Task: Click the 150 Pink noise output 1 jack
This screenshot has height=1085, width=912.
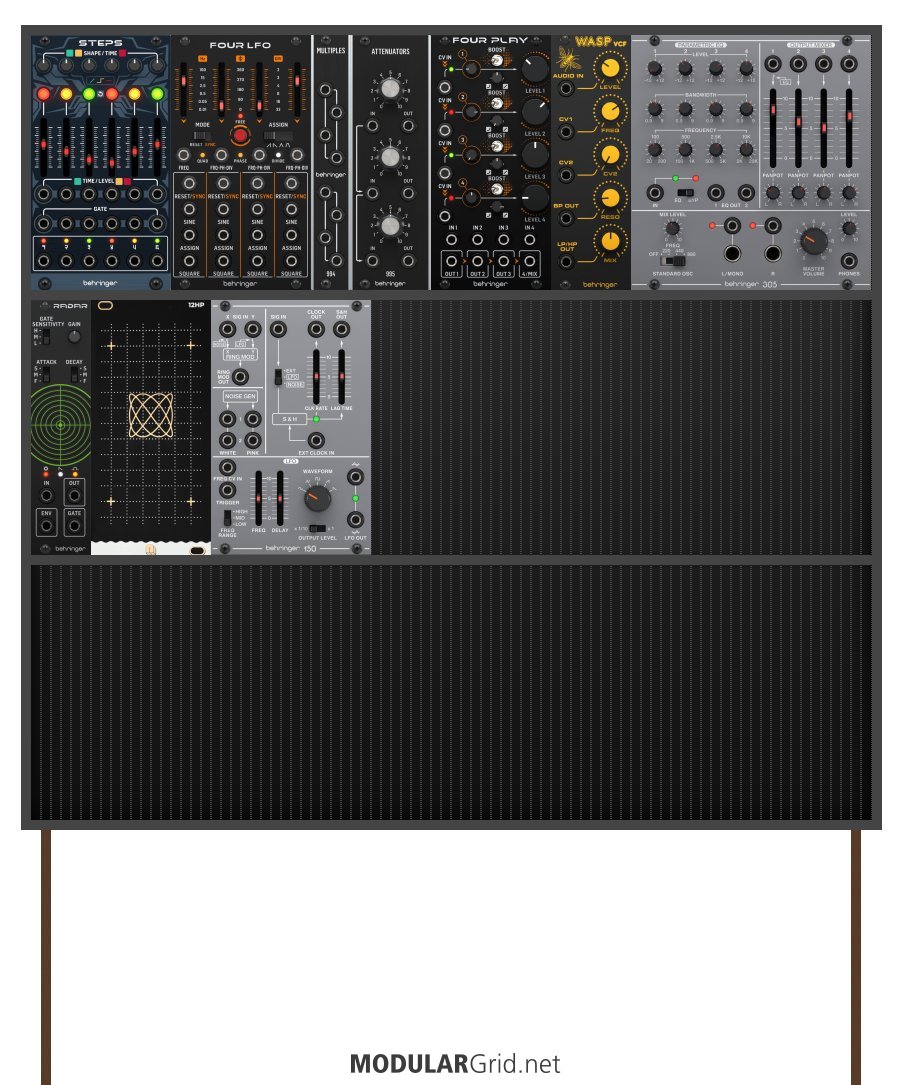Action: tap(253, 419)
